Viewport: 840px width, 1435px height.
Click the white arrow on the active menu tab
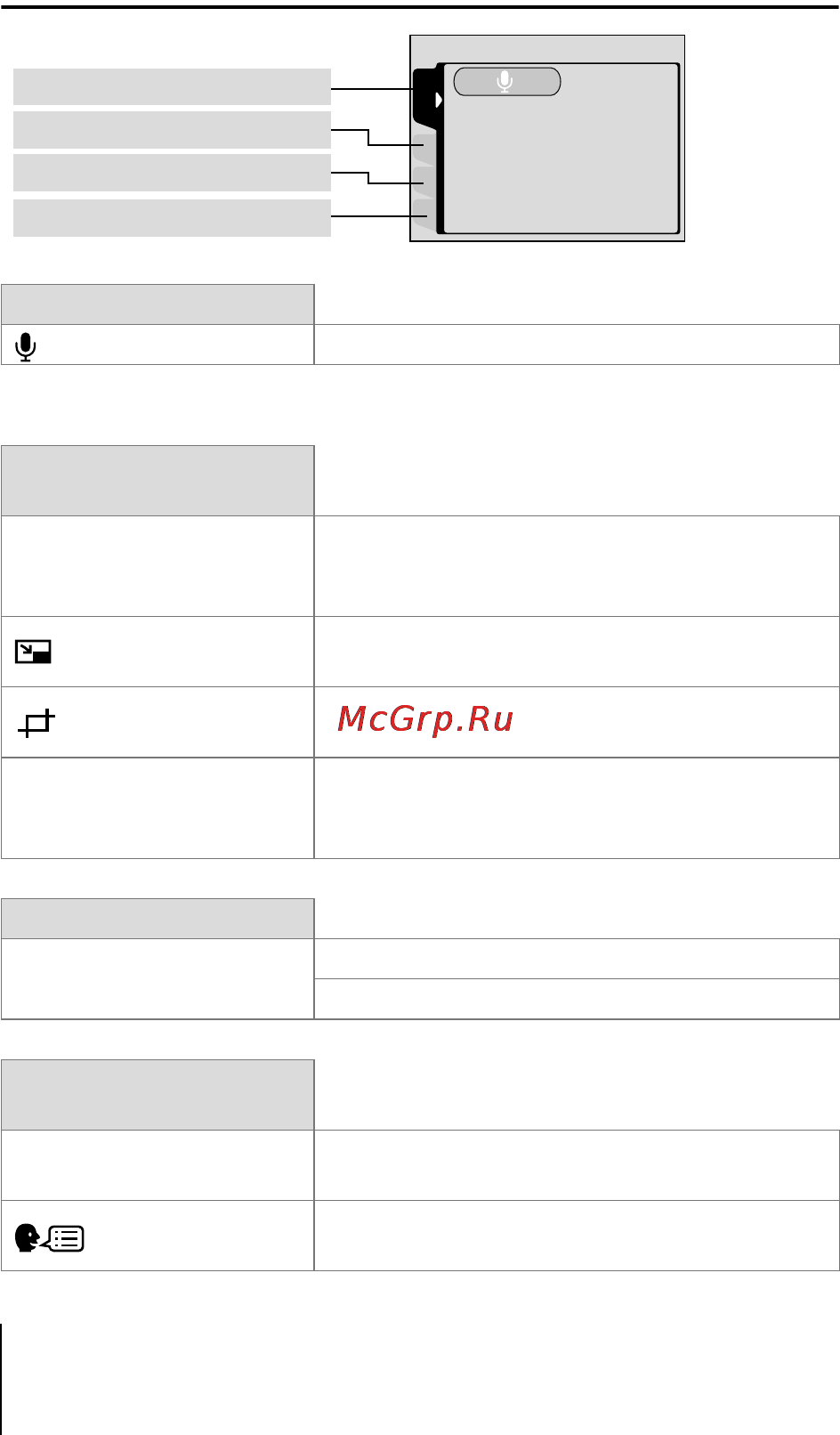click(438, 100)
